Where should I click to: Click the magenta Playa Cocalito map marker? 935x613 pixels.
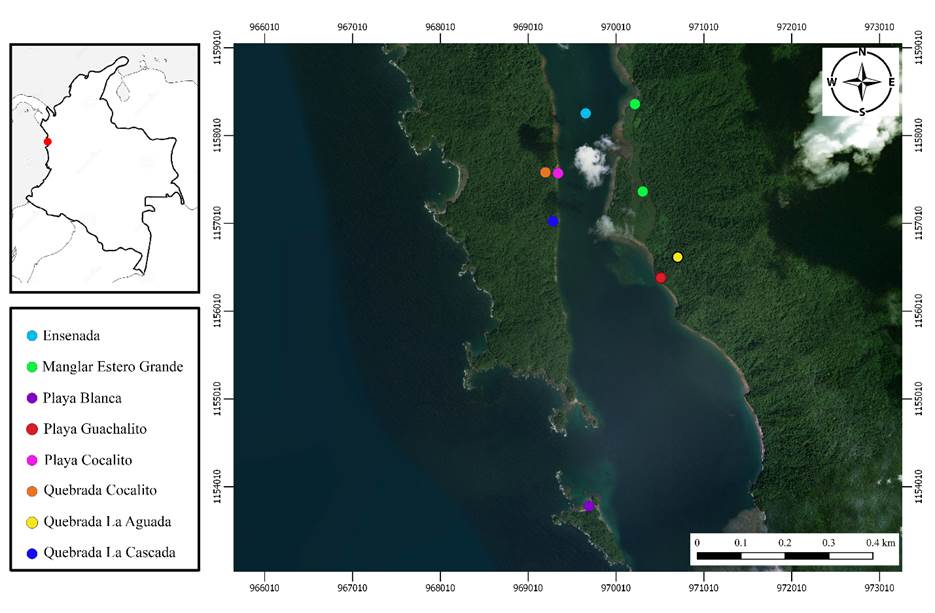(x=558, y=173)
